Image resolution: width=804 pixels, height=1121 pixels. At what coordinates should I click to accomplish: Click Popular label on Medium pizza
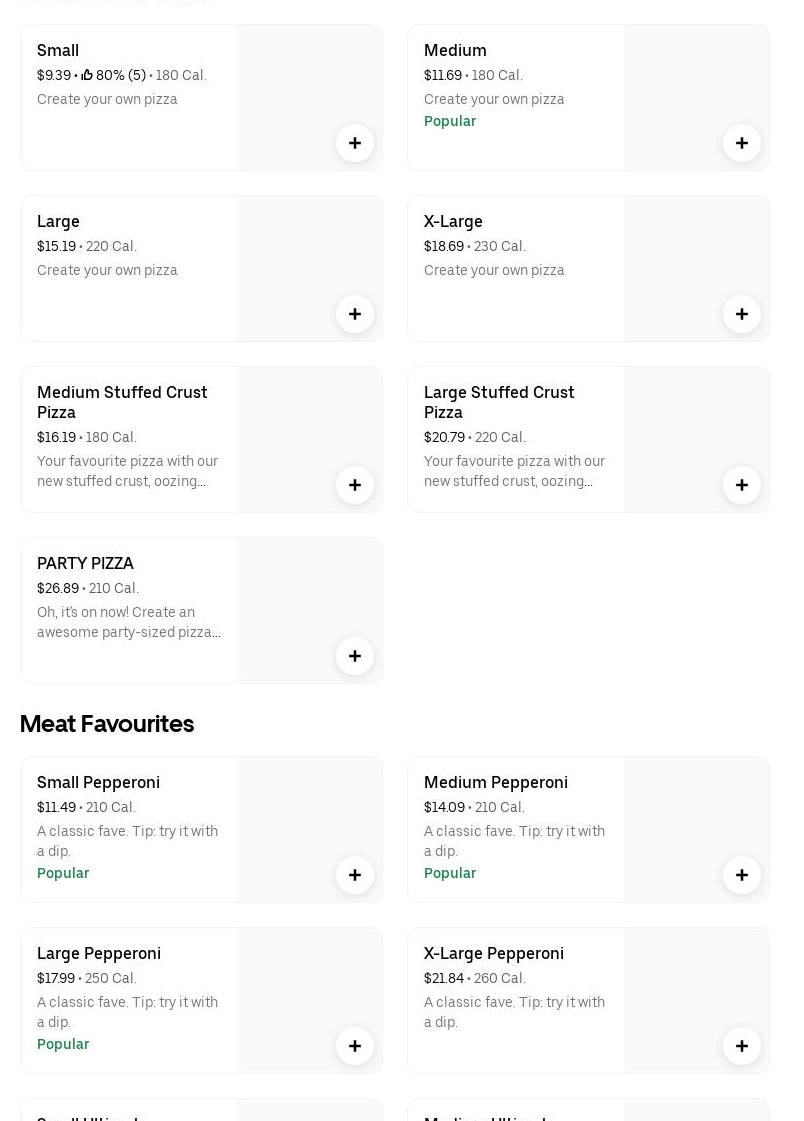(x=449, y=121)
